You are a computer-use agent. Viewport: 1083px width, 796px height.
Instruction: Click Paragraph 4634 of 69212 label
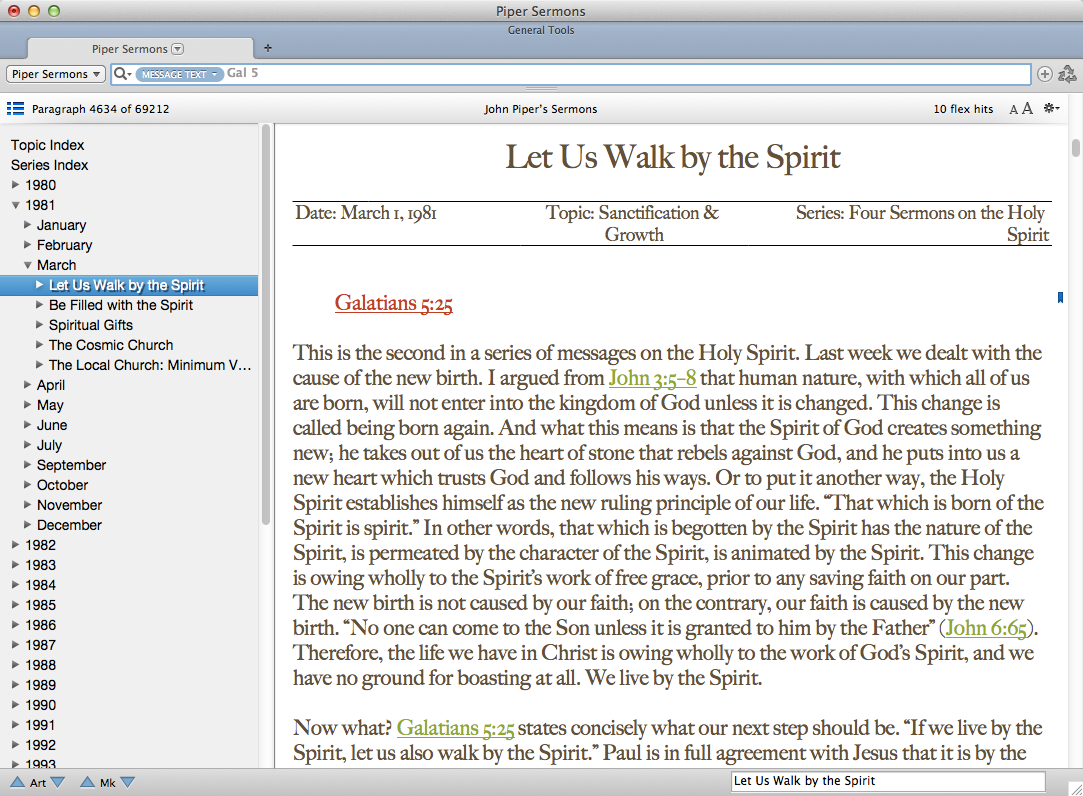[100, 109]
